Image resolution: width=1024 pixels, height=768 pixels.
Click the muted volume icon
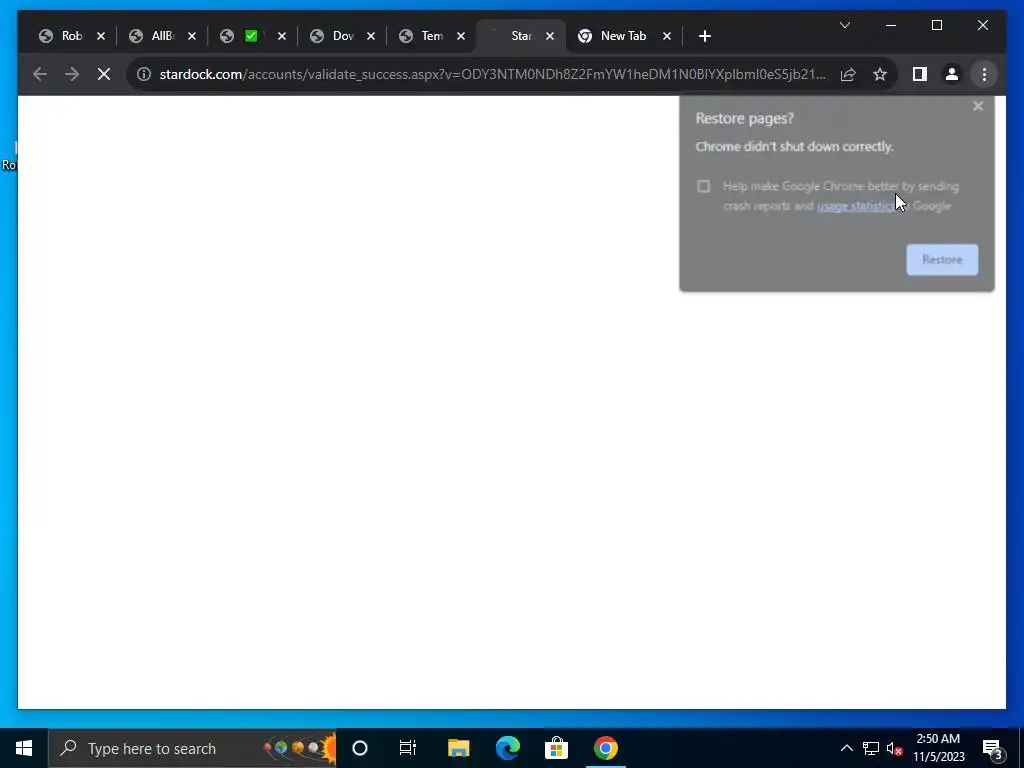[895, 748]
